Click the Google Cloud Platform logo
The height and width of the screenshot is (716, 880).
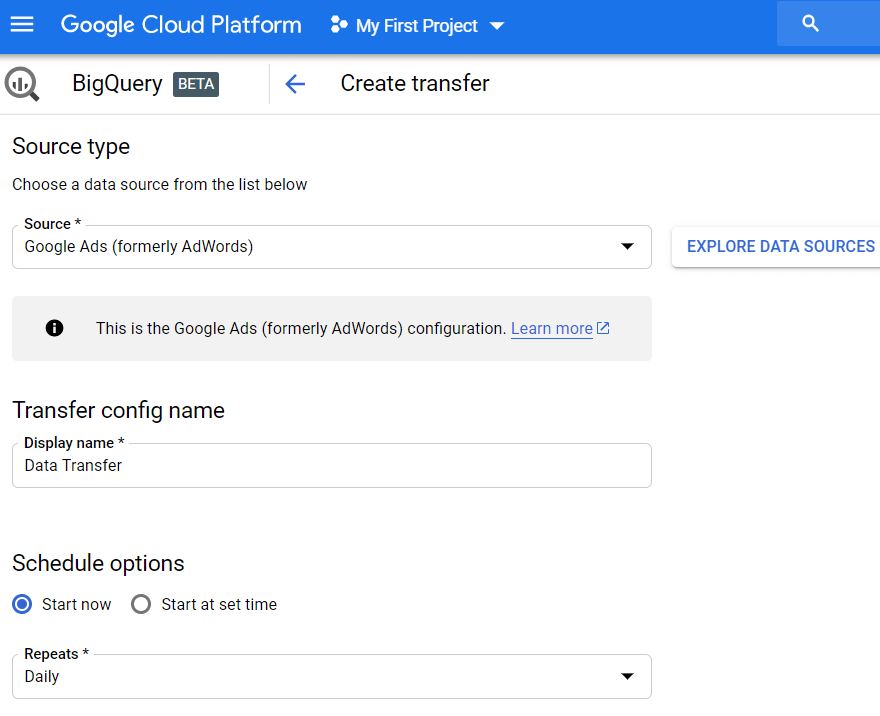point(181,25)
